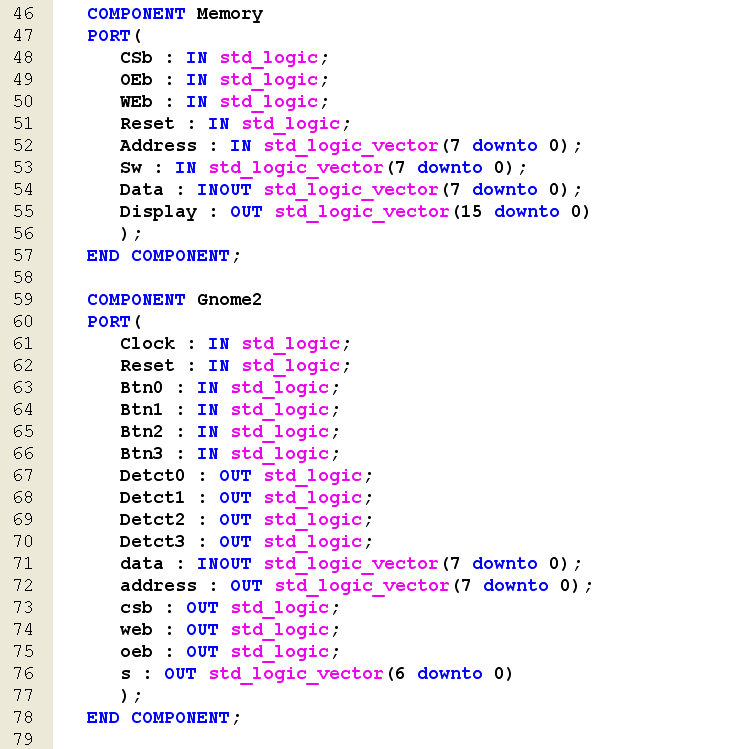This screenshot has height=749, width=754.
Task: Click INOUT keyword on Data line 54
Action: 224,190
